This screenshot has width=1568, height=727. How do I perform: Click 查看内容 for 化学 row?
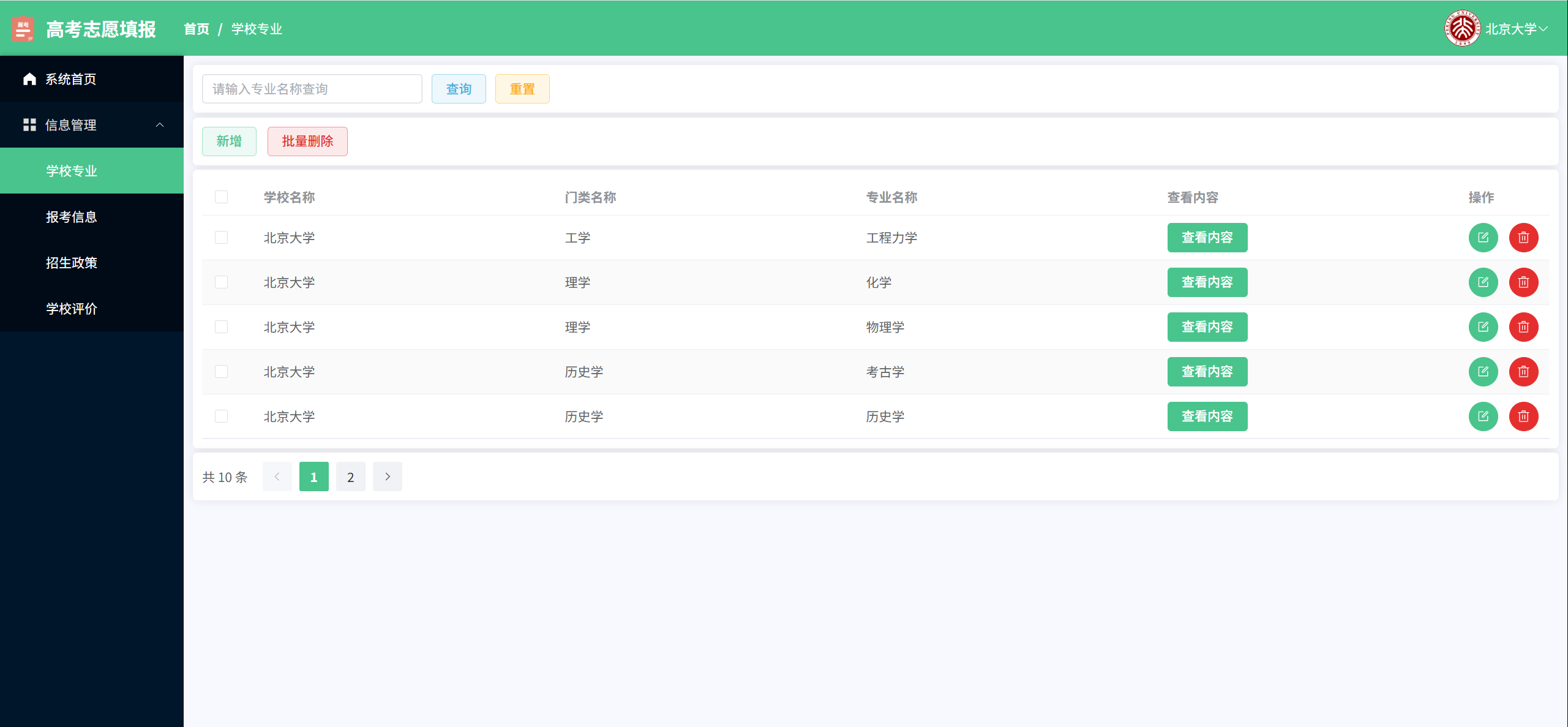click(1206, 282)
